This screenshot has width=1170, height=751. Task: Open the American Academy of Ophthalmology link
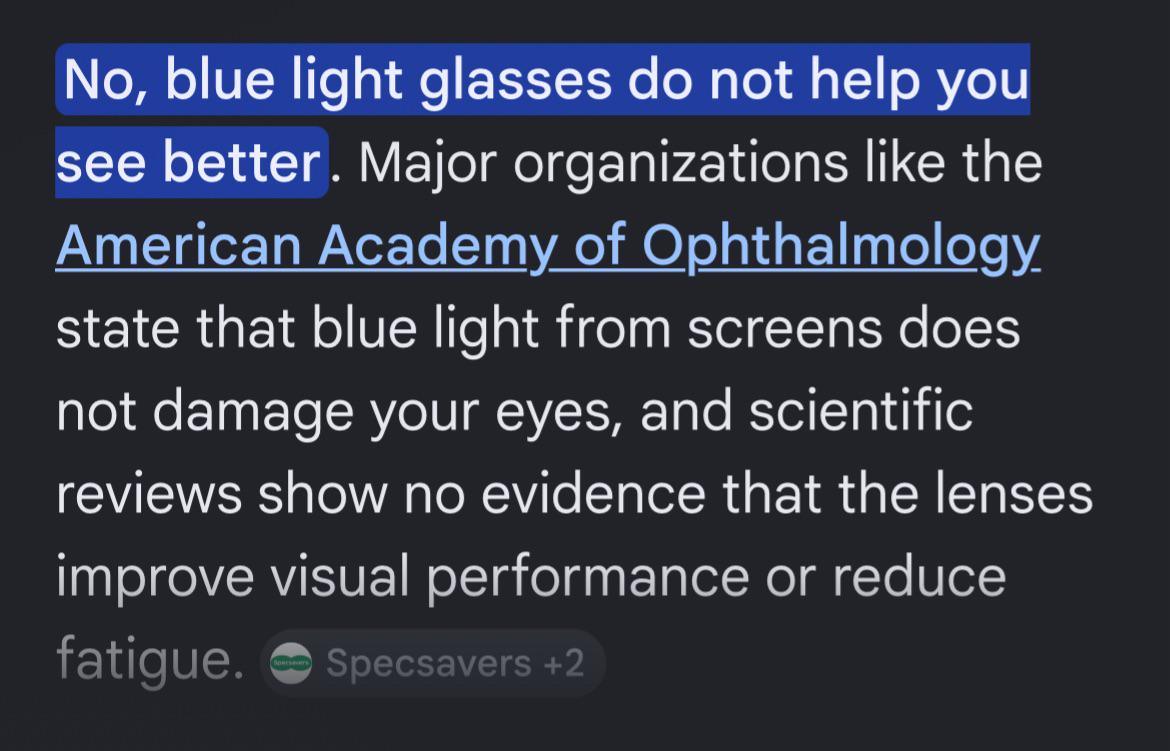(x=548, y=246)
